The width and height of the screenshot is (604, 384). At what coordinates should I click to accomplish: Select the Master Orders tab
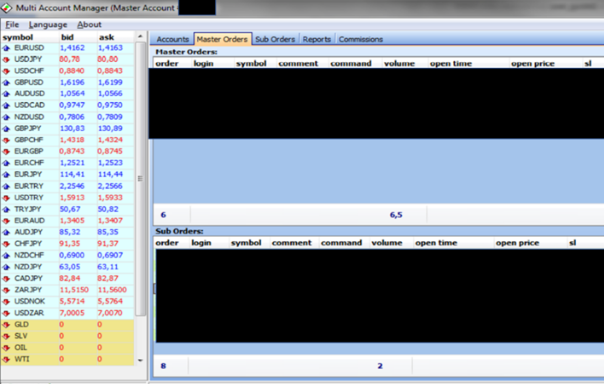coord(222,39)
